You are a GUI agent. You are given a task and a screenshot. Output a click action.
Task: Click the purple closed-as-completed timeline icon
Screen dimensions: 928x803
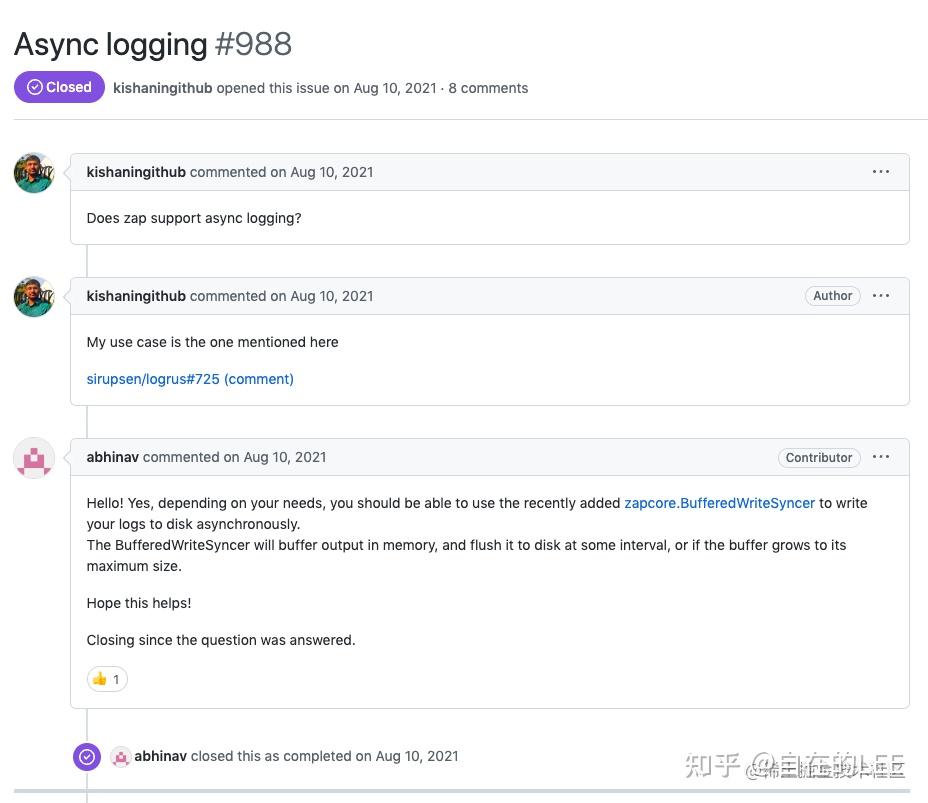pyautogui.click(x=87, y=757)
